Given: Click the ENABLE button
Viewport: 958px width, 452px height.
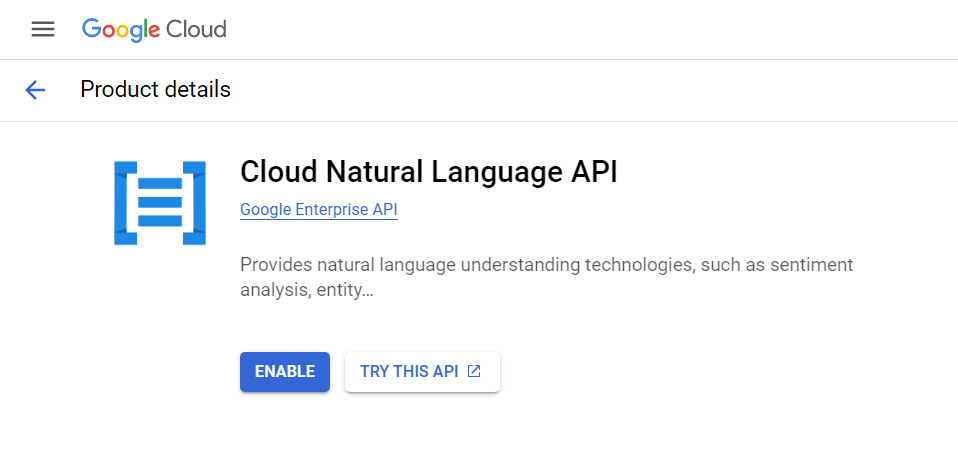Looking at the screenshot, I should click(285, 371).
